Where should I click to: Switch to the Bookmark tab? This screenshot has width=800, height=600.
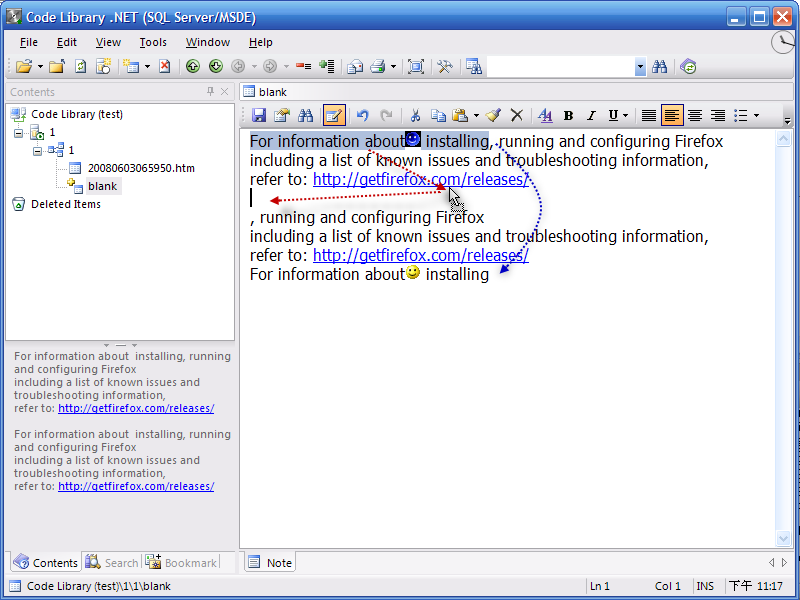[181, 562]
